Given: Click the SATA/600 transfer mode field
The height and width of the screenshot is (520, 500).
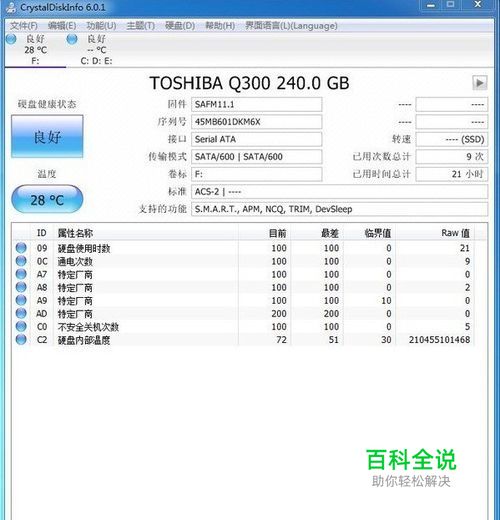Looking at the screenshot, I should [257, 156].
